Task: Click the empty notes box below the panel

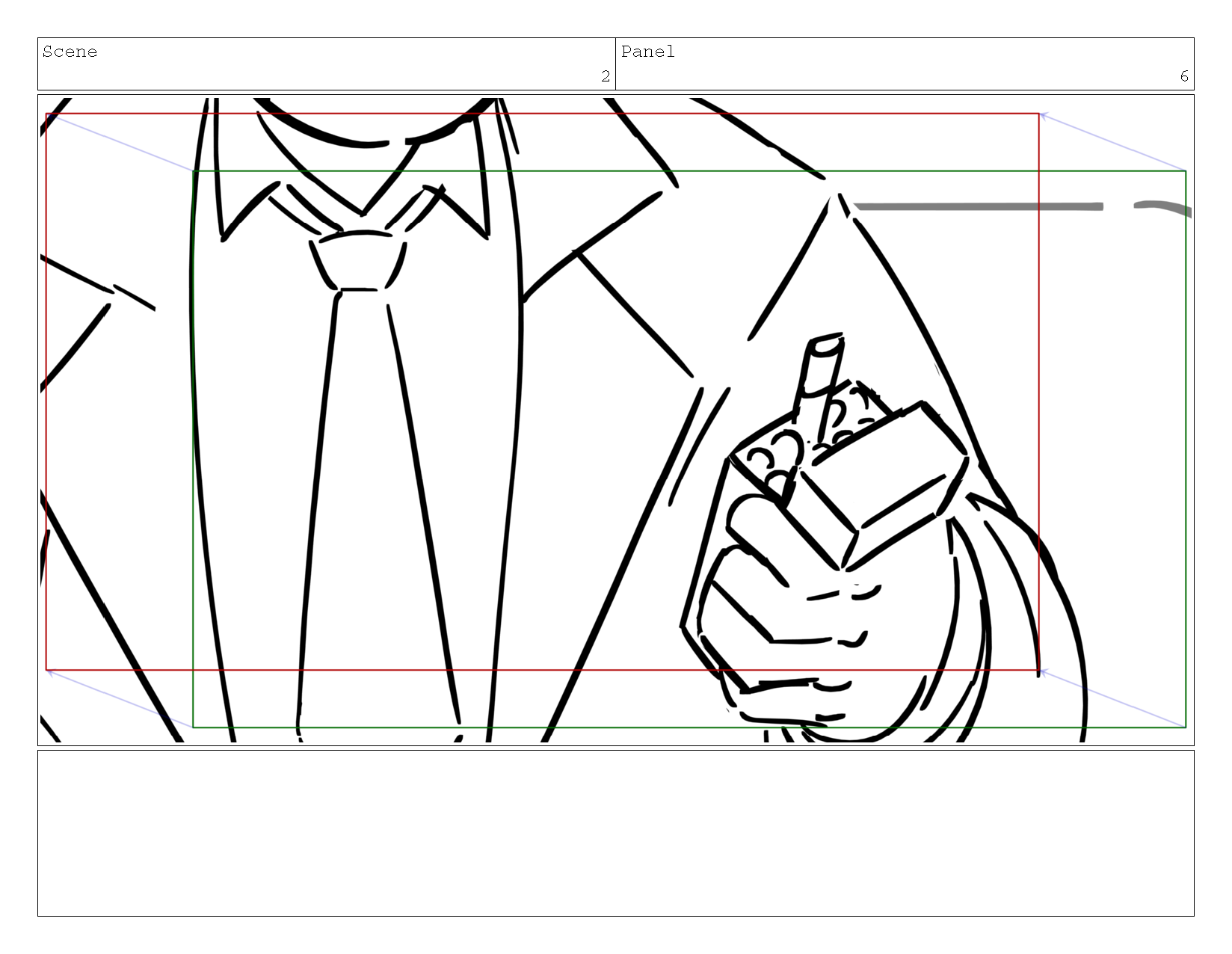Action: click(616, 833)
